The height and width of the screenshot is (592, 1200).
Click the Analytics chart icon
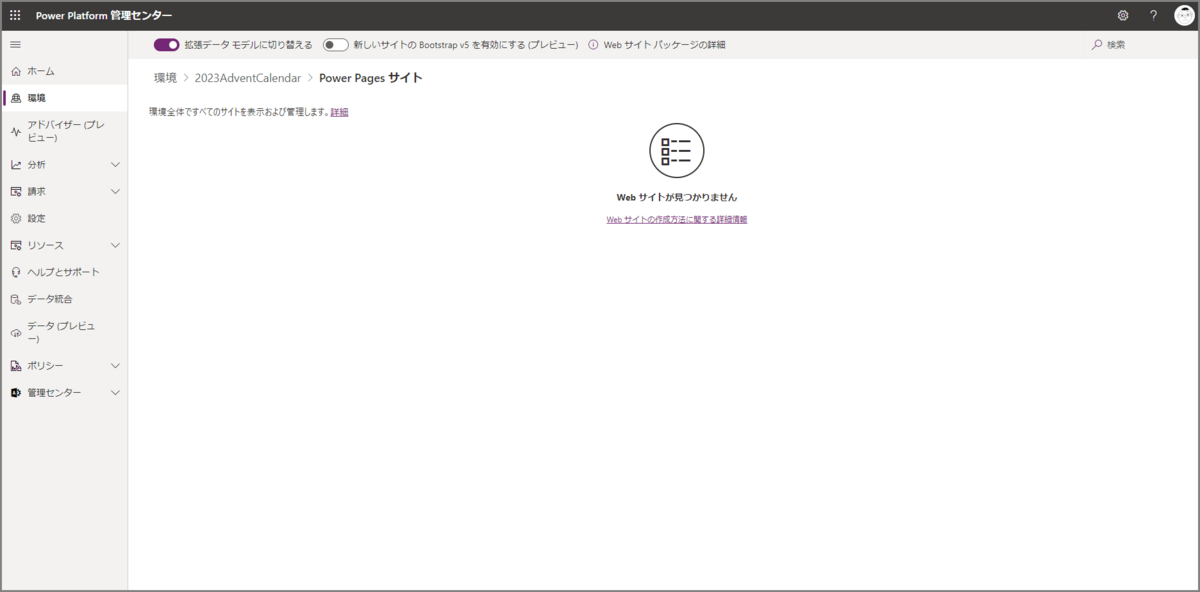[x=15, y=165]
